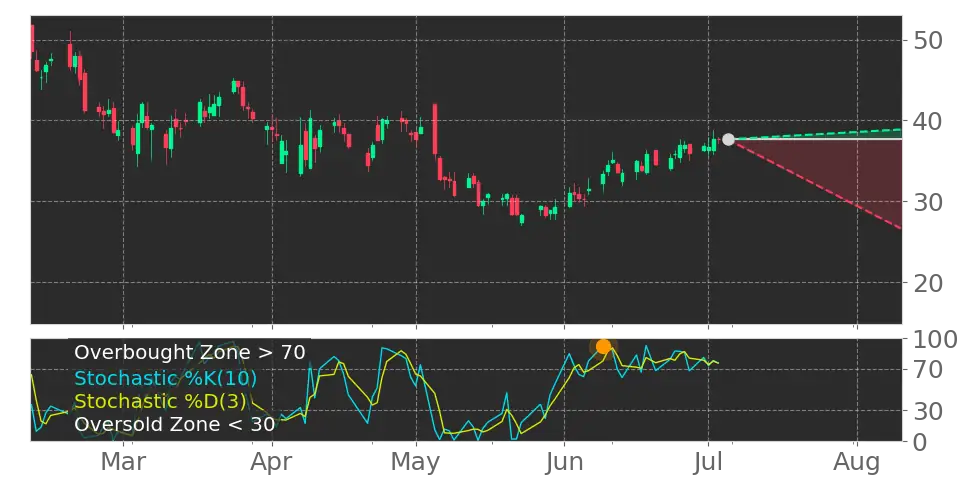Click the orange stochastic signal marker

(603, 347)
